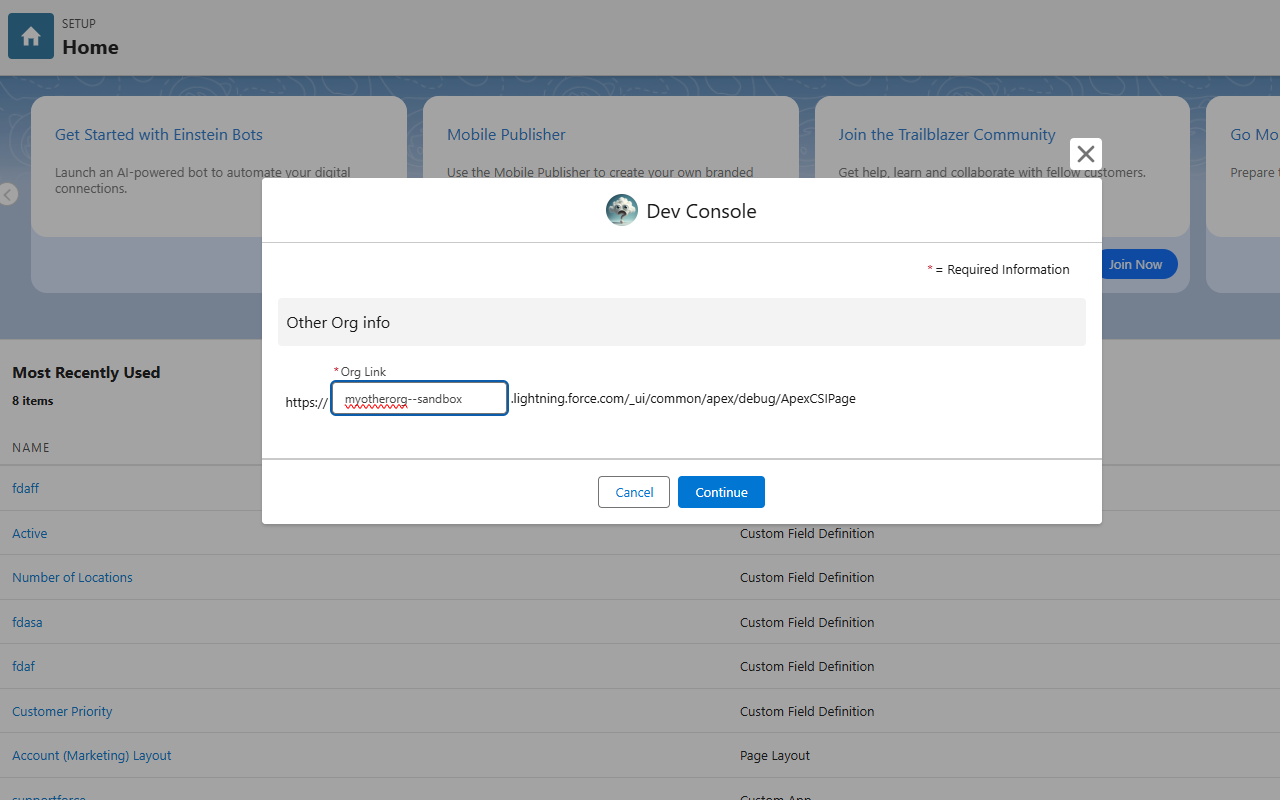Open the fdasa recently used item
1280x800 pixels.
(x=27, y=622)
